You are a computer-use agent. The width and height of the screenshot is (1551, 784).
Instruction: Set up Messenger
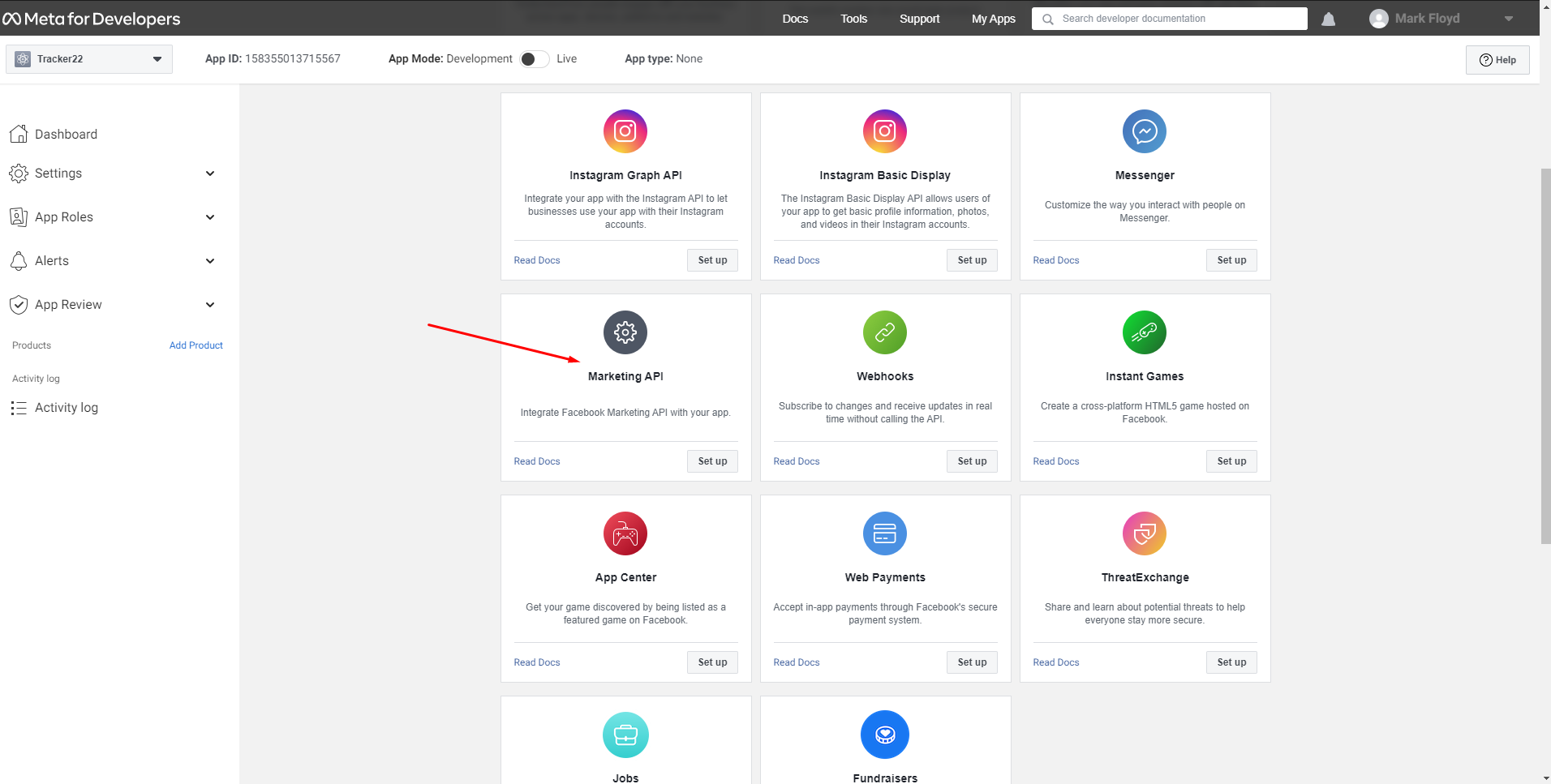pos(1231,260)
